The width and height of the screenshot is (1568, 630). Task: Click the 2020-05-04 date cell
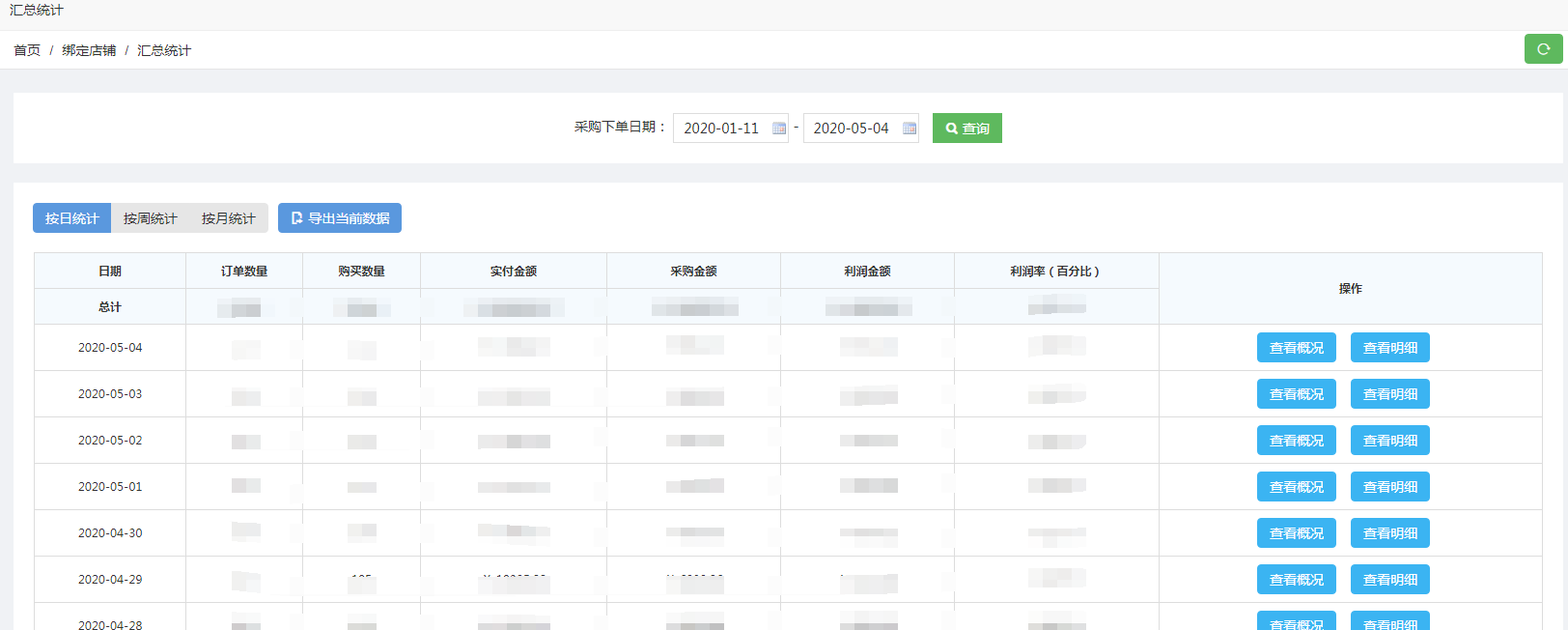click(x=110, y=348)
